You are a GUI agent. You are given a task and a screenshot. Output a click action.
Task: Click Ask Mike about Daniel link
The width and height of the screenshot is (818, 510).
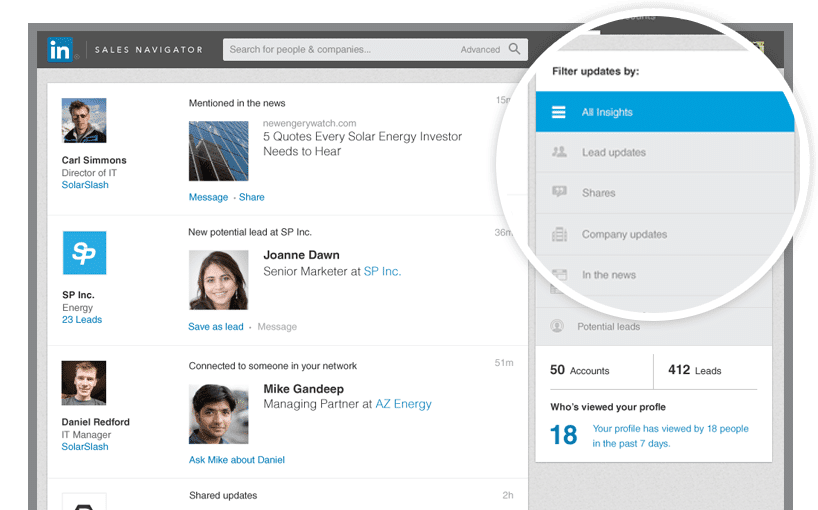click(237, 459)
